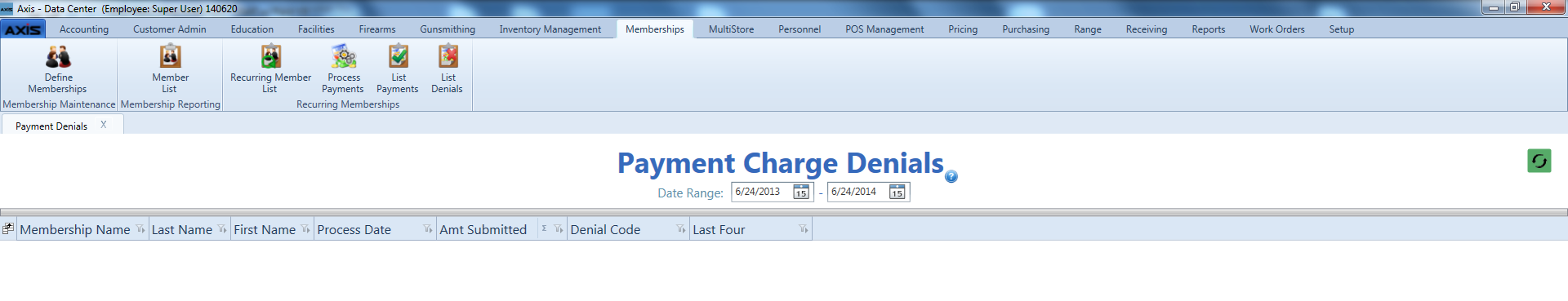Click the AXIS application logo button

23,29
